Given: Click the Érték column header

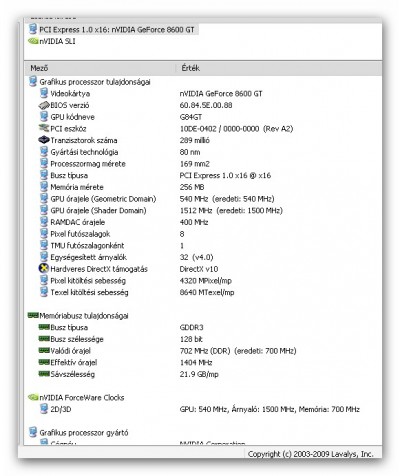Looking at the screenshot, I should (x=191, y=68).
